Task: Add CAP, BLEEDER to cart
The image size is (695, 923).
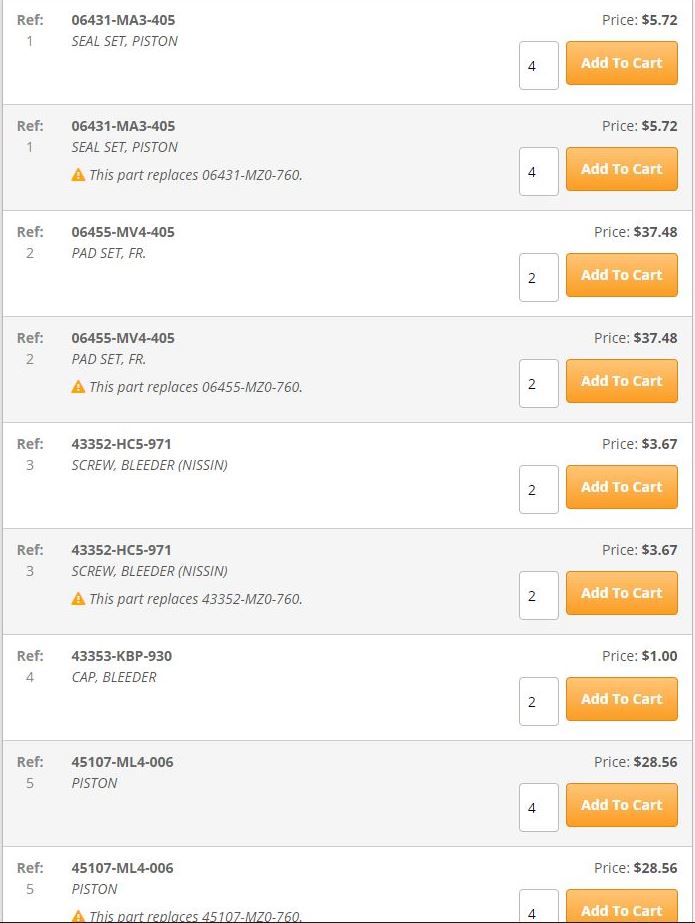Action: coord(621,699)
